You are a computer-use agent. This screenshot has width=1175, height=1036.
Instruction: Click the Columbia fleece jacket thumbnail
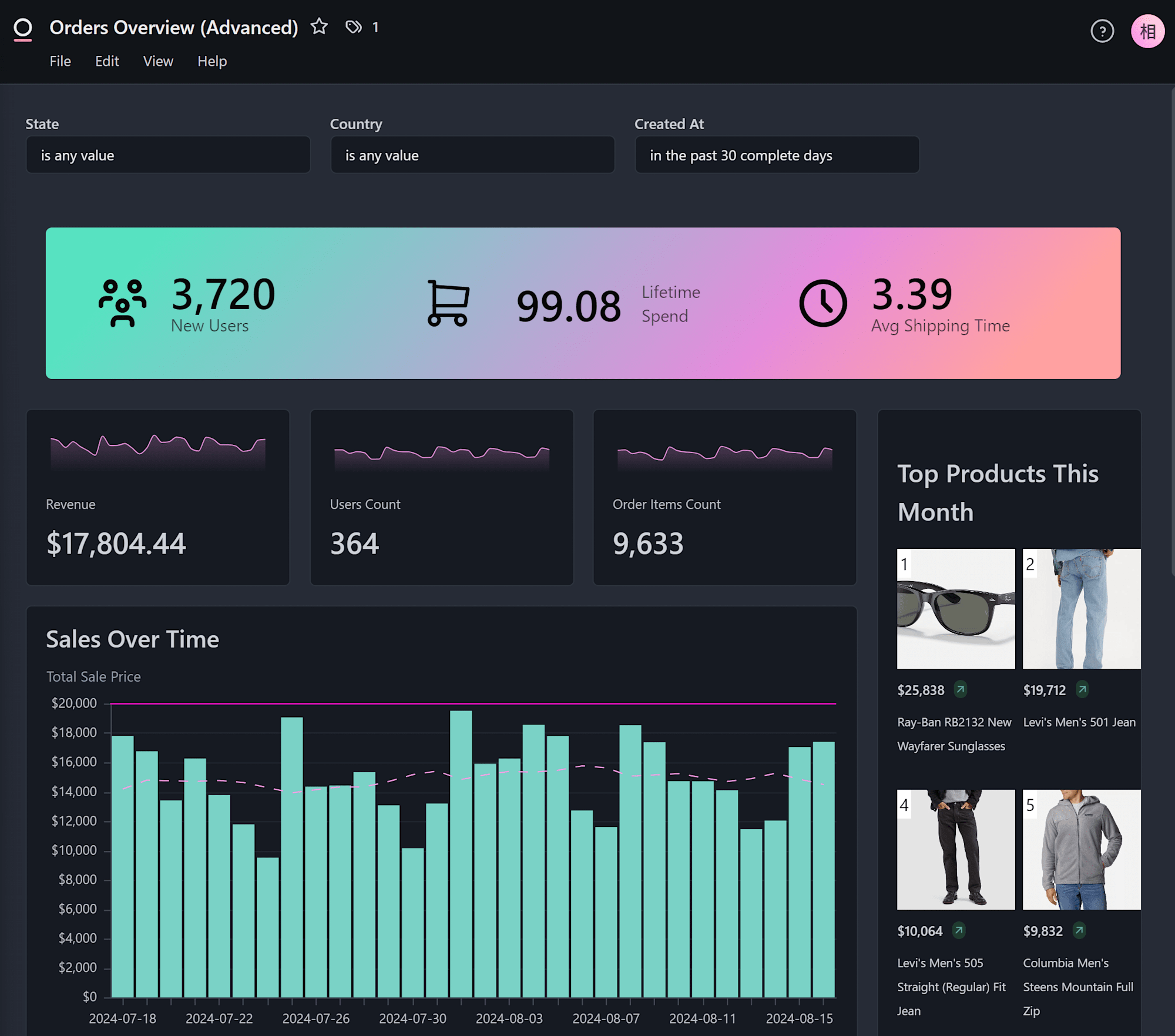(x=1082, y=850)
